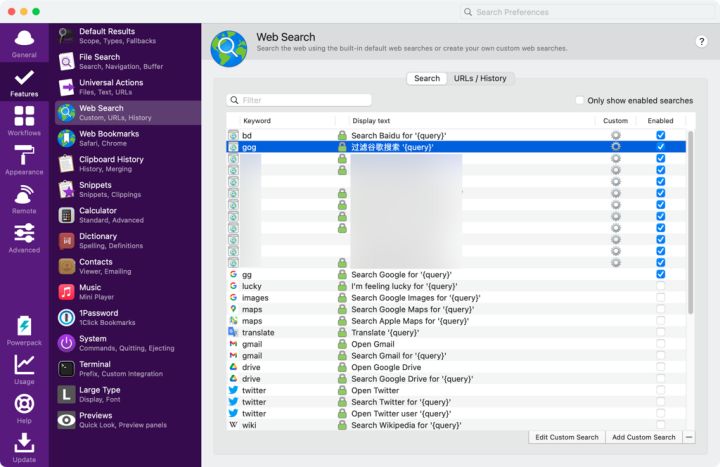Switch to the Search tab
The width and height of the screenshot is (720, 467).
[x=427, y=79]
